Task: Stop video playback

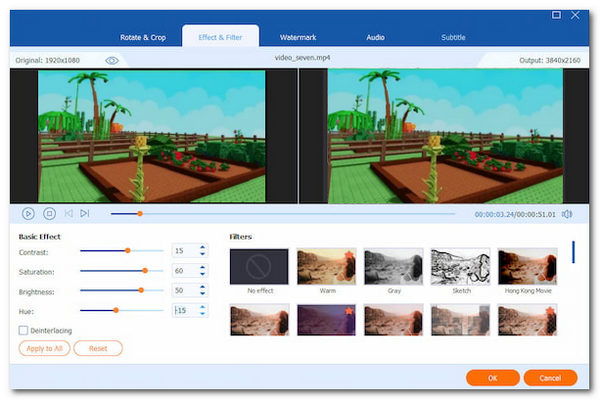Action: click(x=49, y=213)
